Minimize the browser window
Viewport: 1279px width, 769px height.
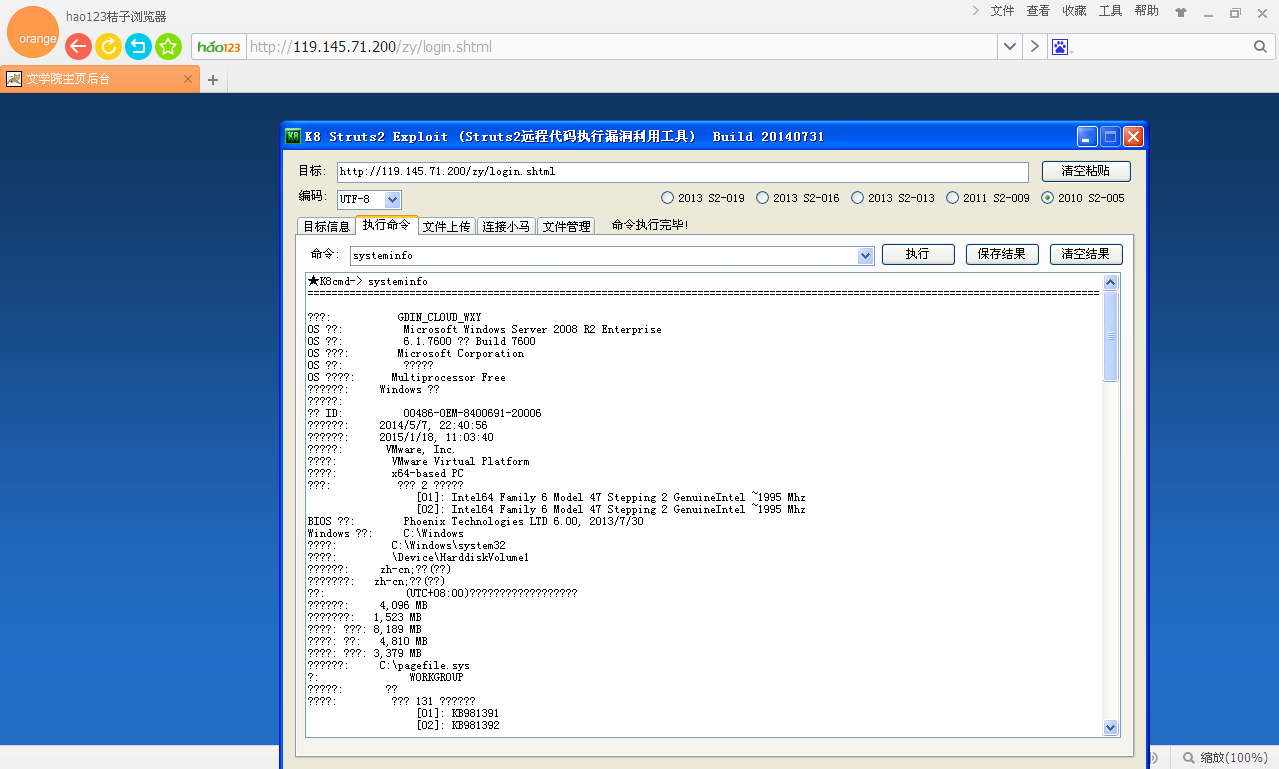coord(1209,13)
